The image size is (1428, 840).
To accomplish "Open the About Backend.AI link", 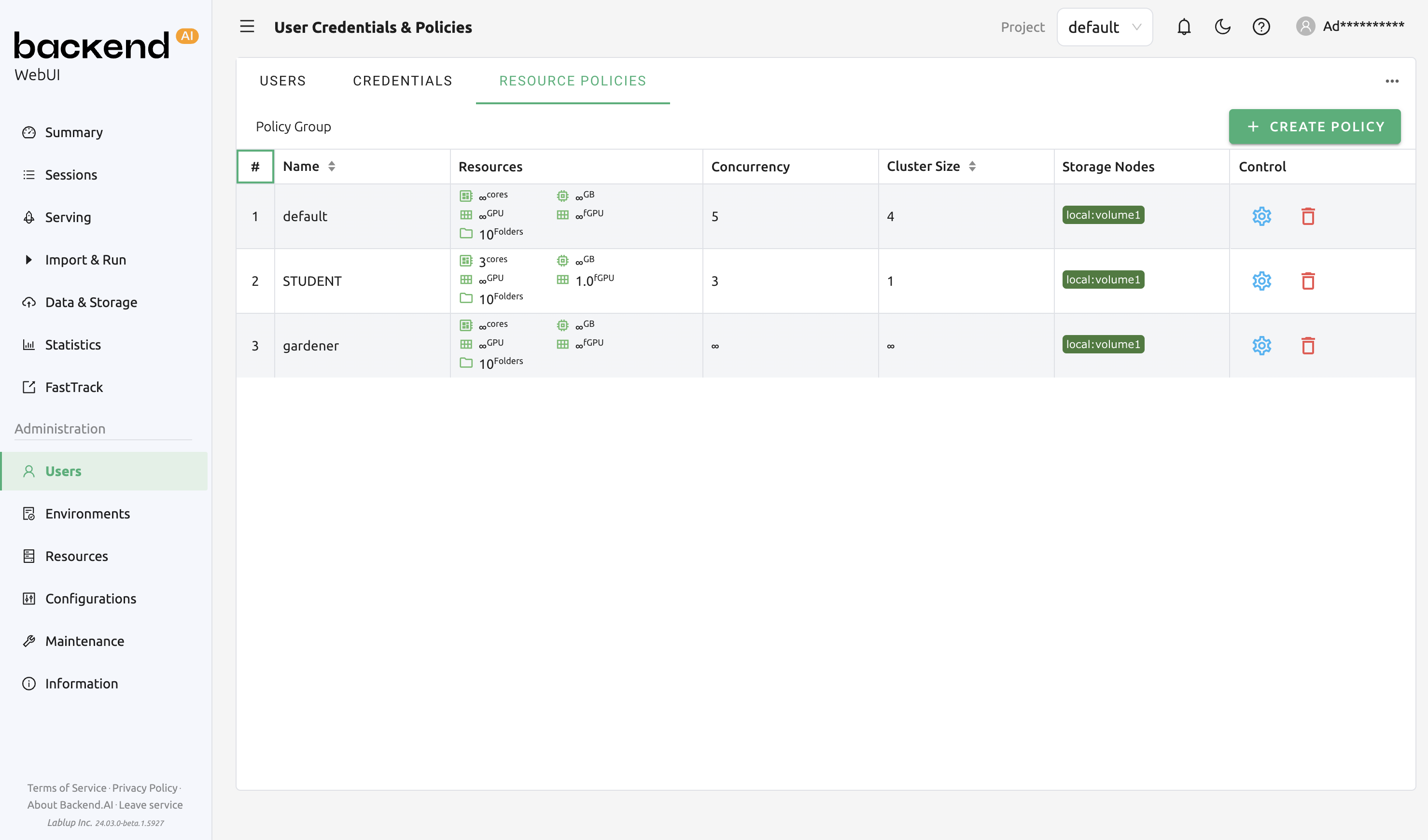I will tap(70, 805).
